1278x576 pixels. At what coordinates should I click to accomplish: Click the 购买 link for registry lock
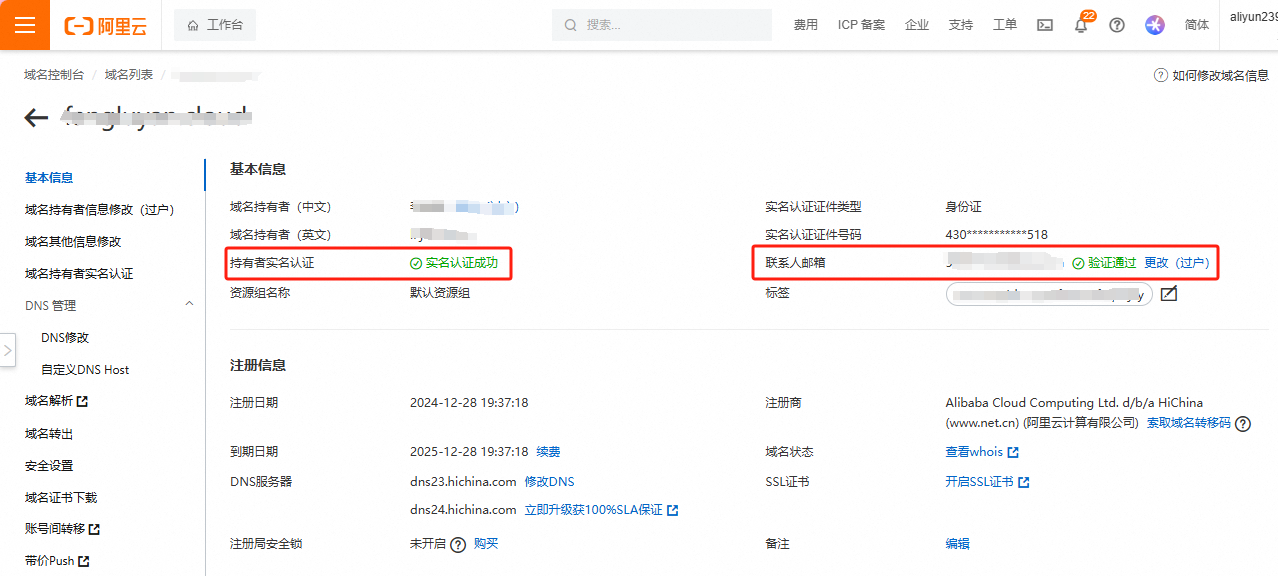pos(486,544)
